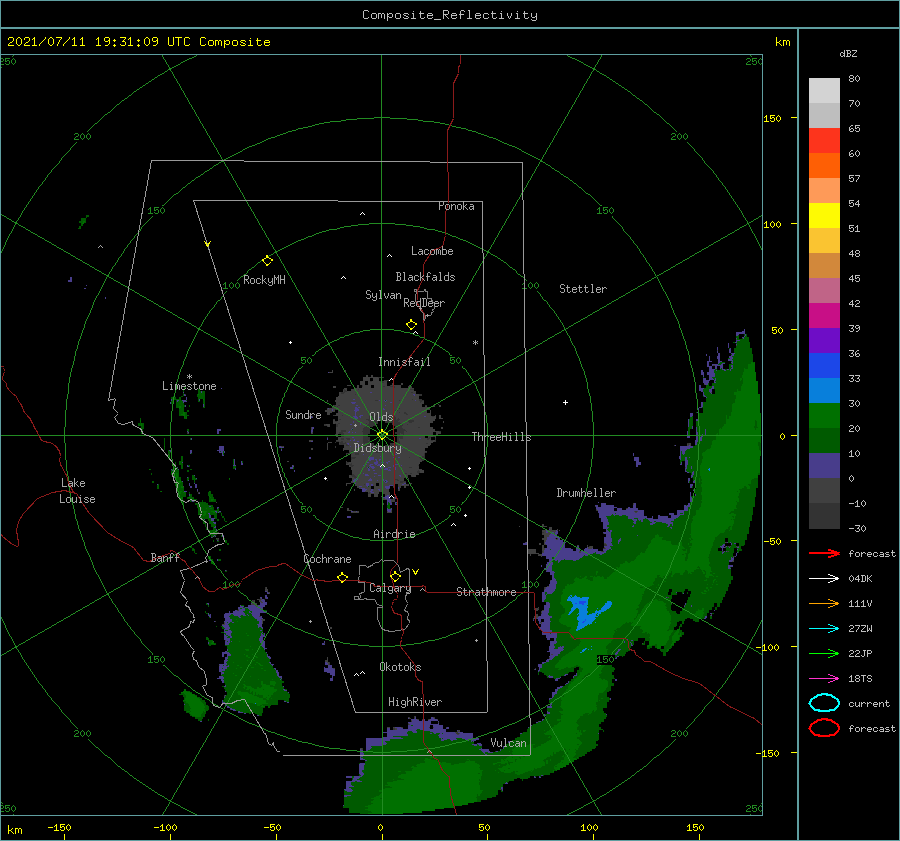The height and width of the screenshot is (841, 900).
Task: Click the radar center marker near Olds
Action: (382, 435)
